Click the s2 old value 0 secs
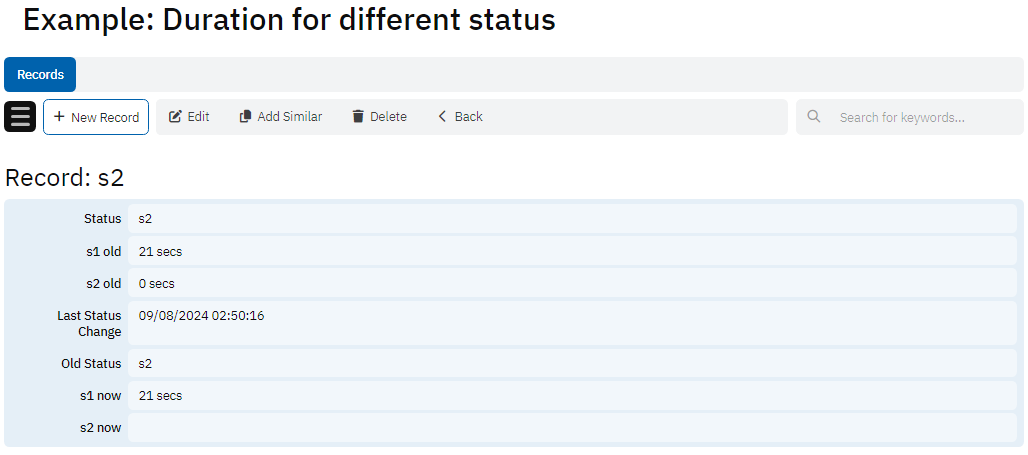Viewport: 1028px width, 455px height. [x=157, y=284]
